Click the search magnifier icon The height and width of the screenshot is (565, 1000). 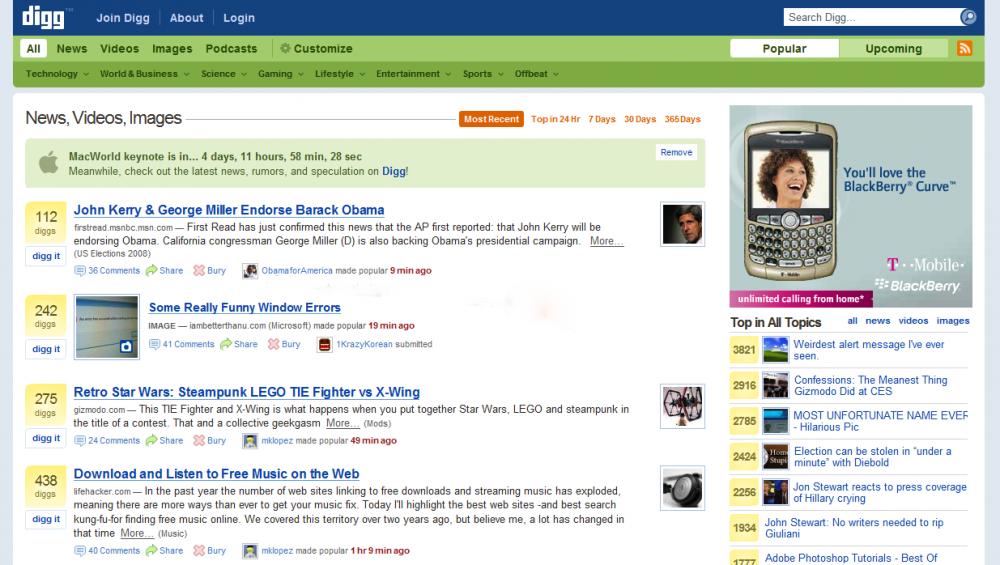point(968,17)
